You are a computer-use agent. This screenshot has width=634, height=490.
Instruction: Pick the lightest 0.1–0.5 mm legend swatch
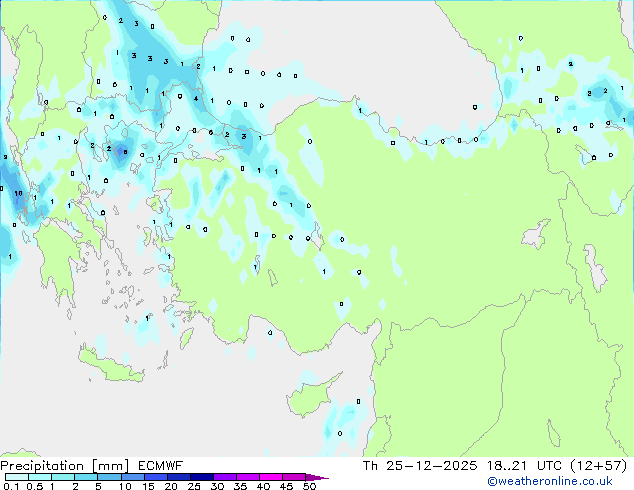(x=17, y=477)
